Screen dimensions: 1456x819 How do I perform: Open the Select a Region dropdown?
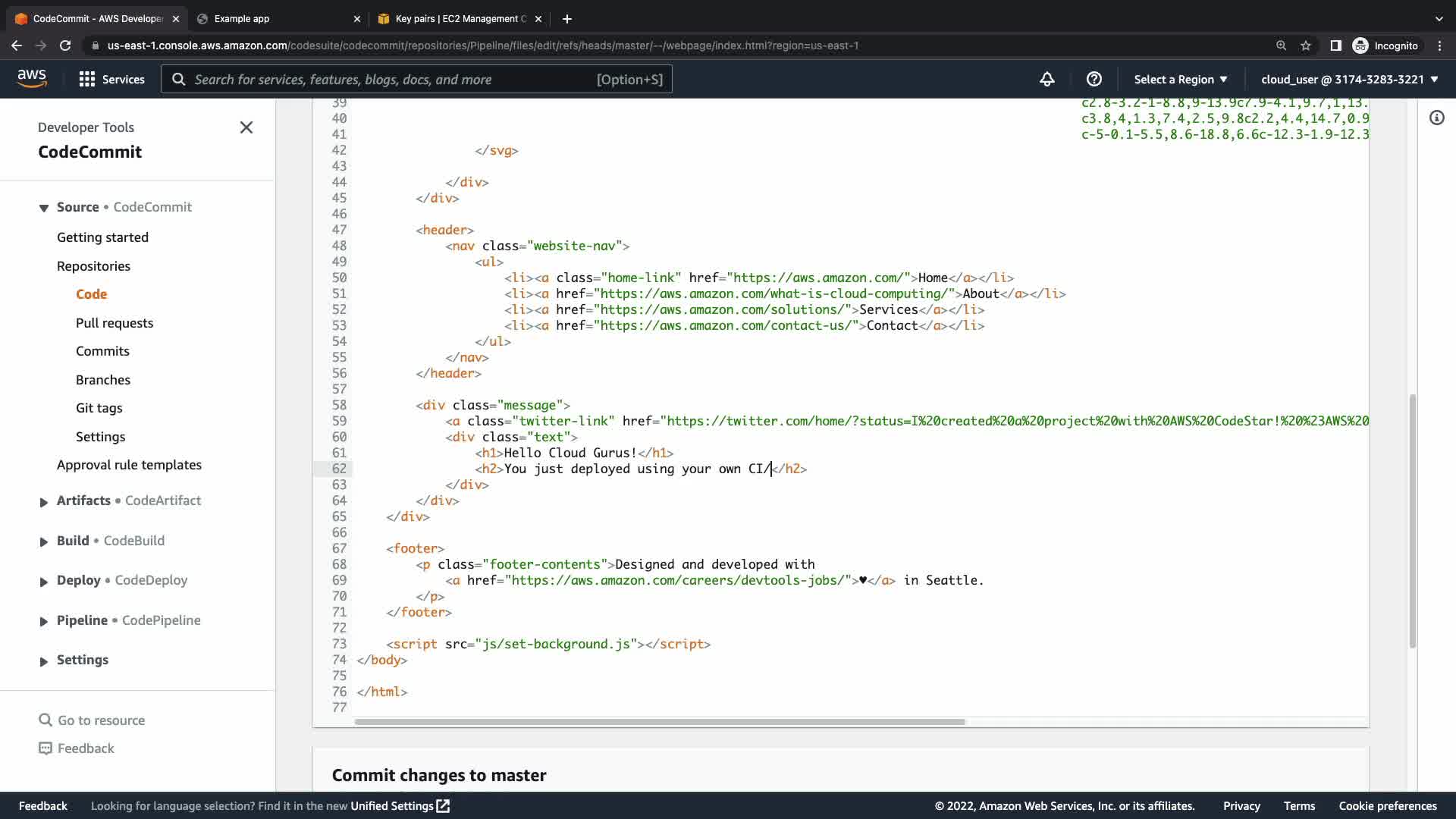1180,79
